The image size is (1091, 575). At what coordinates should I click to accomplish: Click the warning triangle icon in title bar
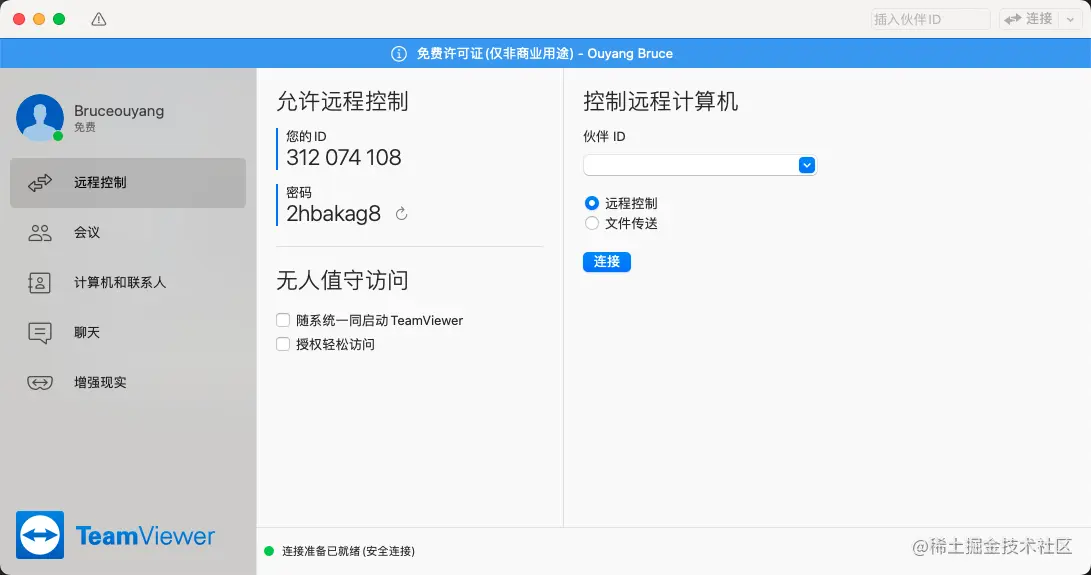99,19
